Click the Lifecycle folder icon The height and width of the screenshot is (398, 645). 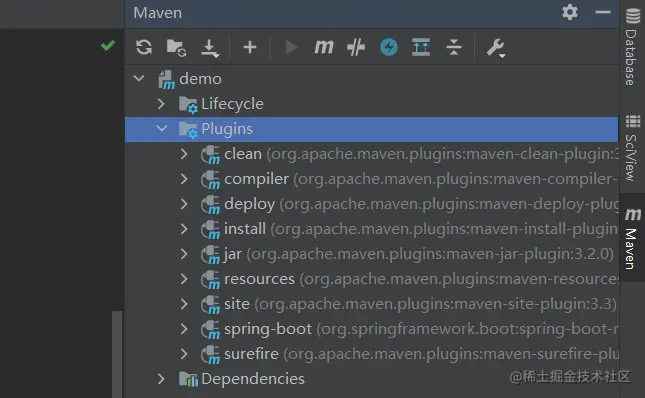pyautogui.click(x=188, y=105)
